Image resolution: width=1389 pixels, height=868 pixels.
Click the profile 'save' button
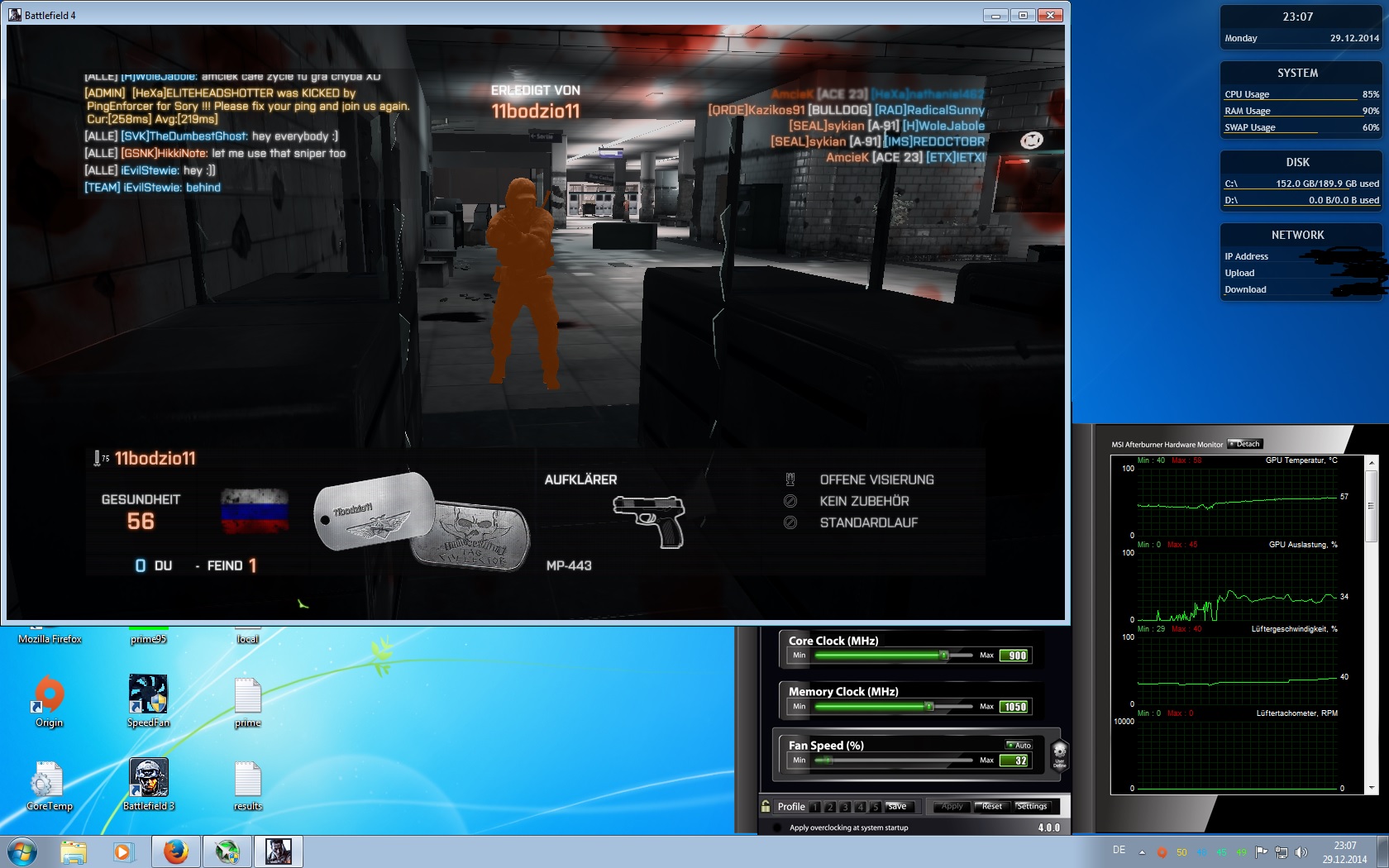click(900, 806)
